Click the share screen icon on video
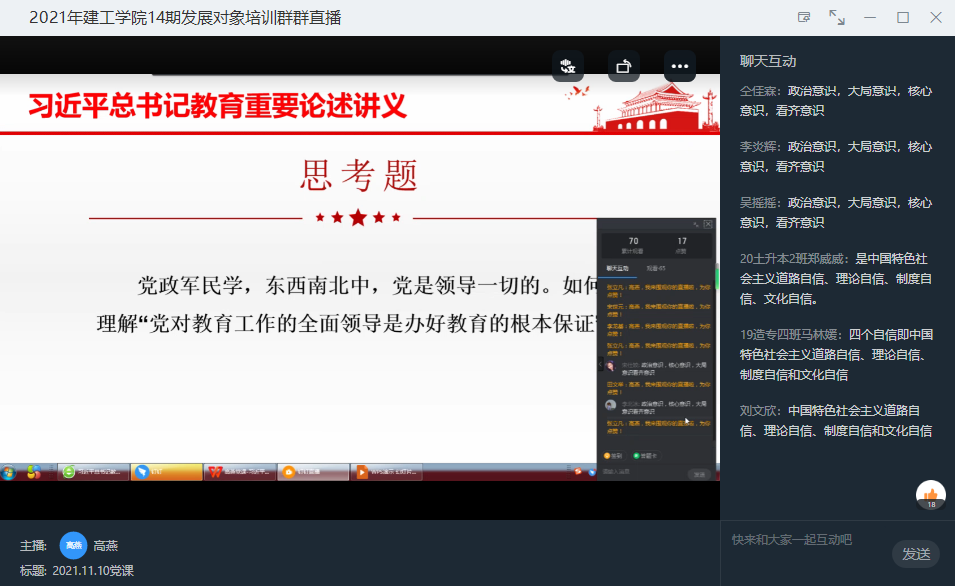 point(624,66)
